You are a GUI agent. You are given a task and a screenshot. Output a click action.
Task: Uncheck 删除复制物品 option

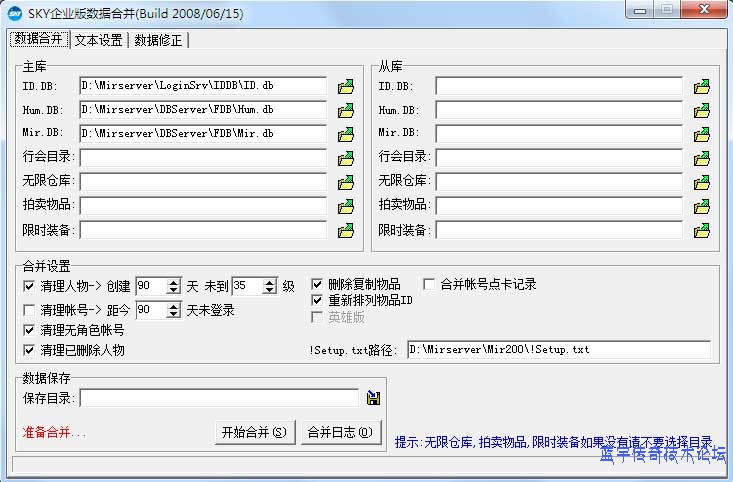pyautogui.click(x=318, y=284)
